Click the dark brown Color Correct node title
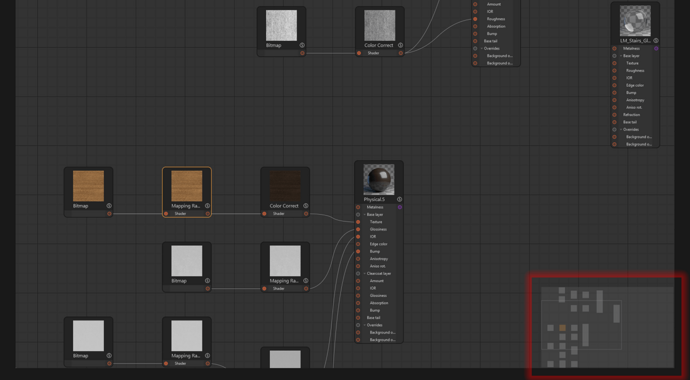690x380 pixels. (284, 206)
